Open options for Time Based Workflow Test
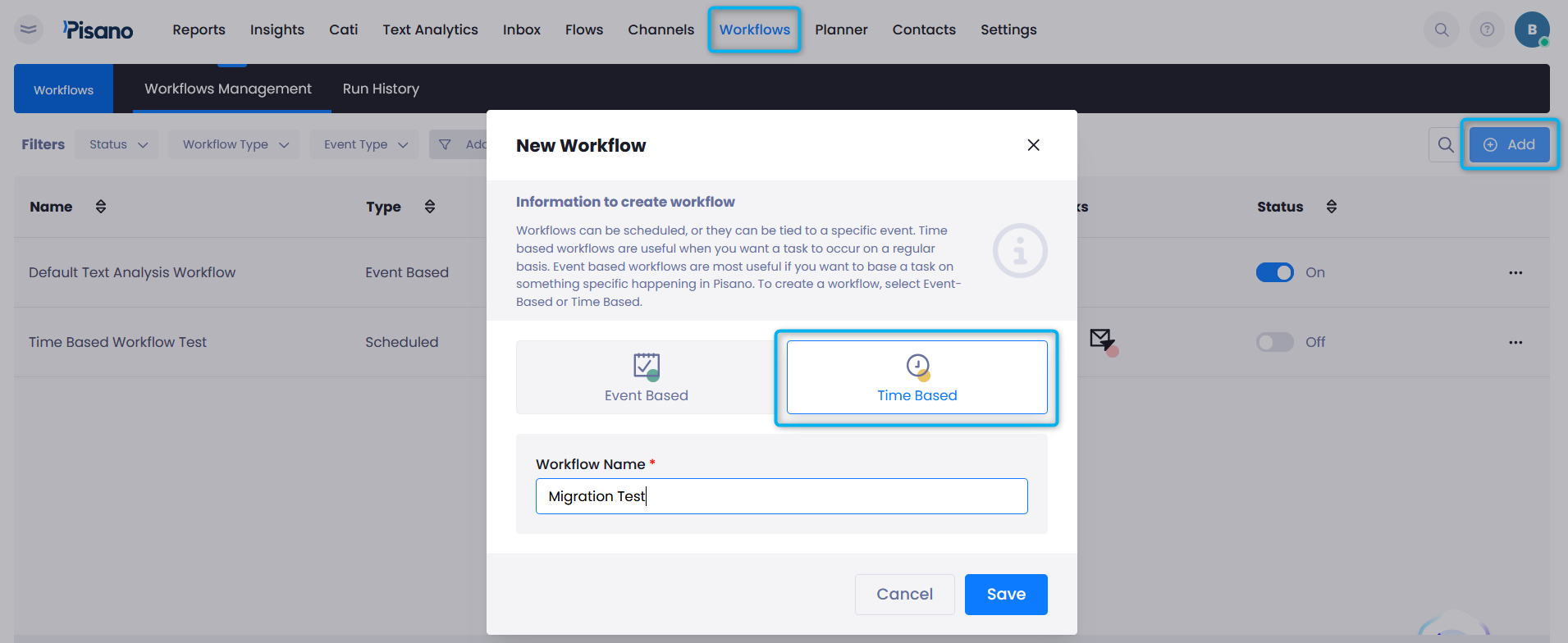The height and width of the screenshot is (643, 1568). coord(1515,343)
